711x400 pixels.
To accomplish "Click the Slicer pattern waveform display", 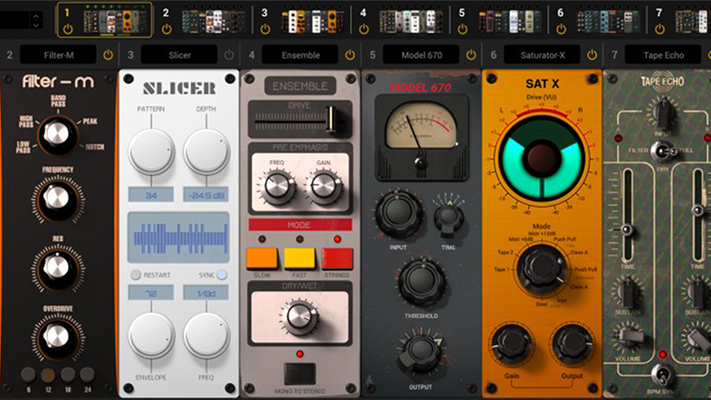I will 179,237.
